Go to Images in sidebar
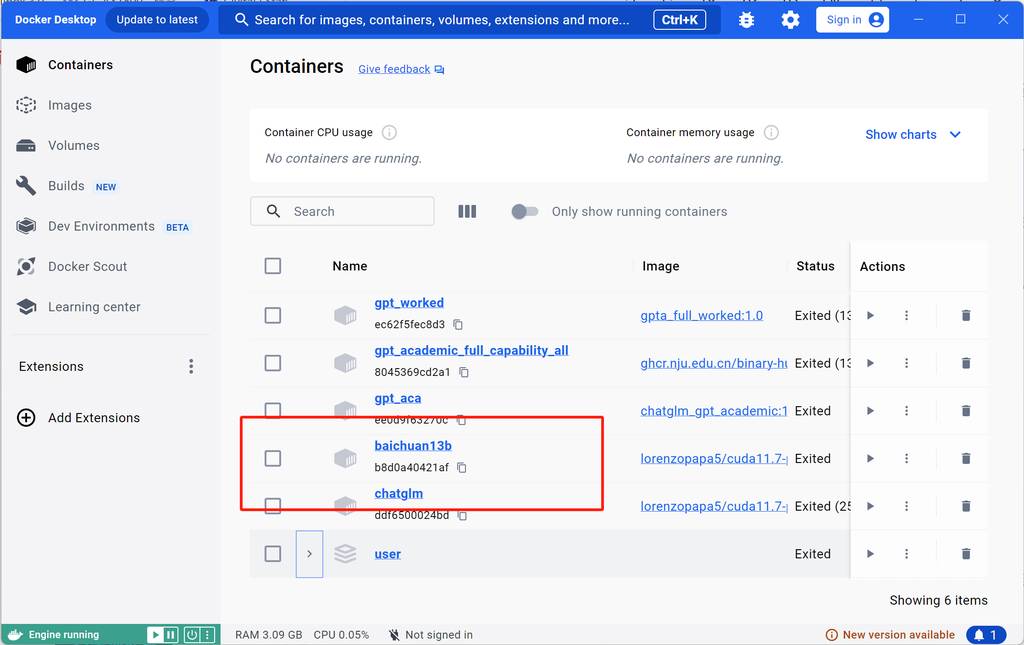 tap(69, 105)
